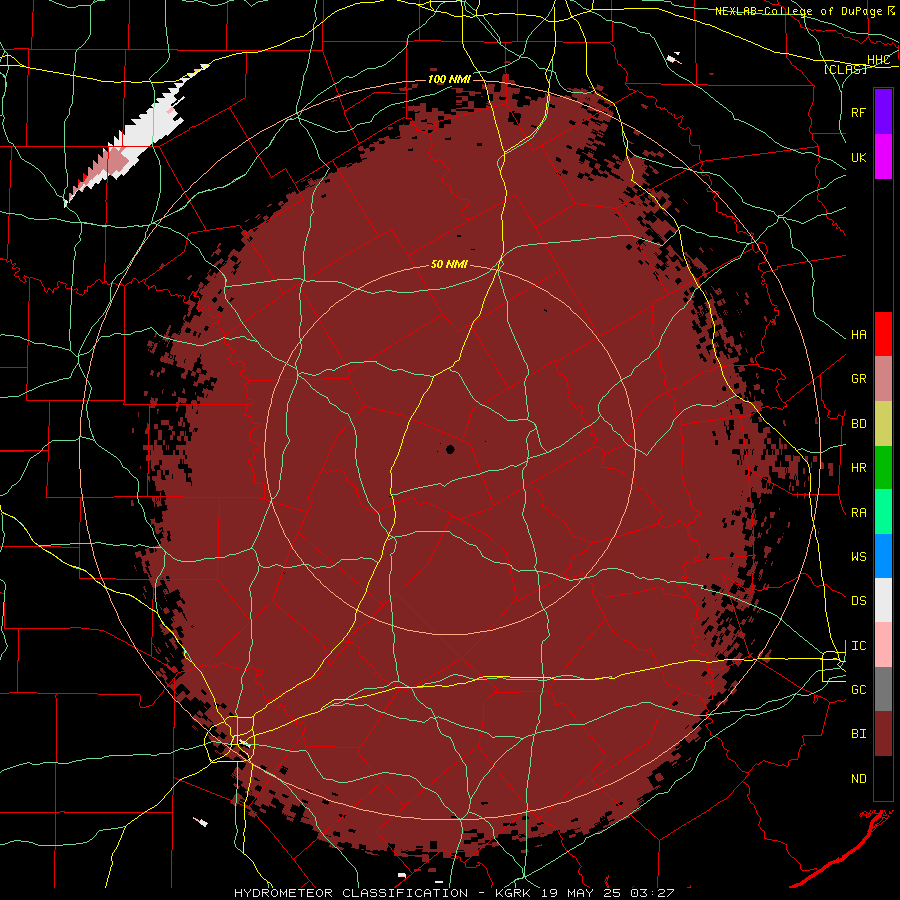
Task: Click the IC light pink legend swatch
Action: point(883,645)
